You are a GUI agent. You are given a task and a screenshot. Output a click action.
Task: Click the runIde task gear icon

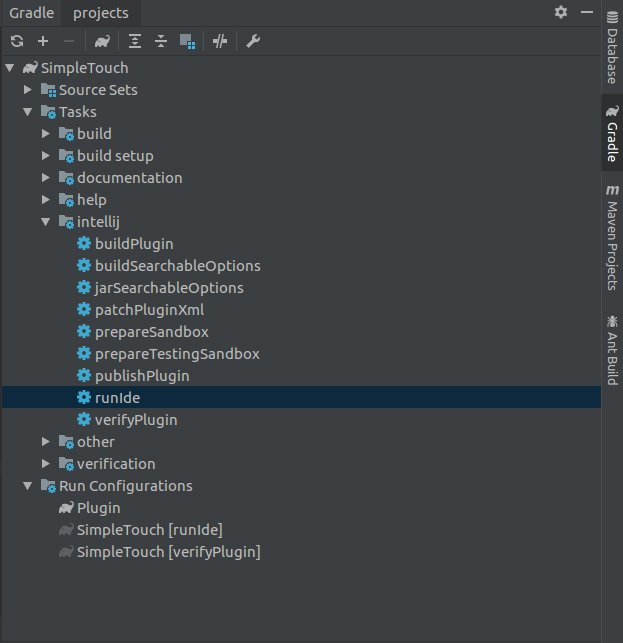click(x=84, y=397)
